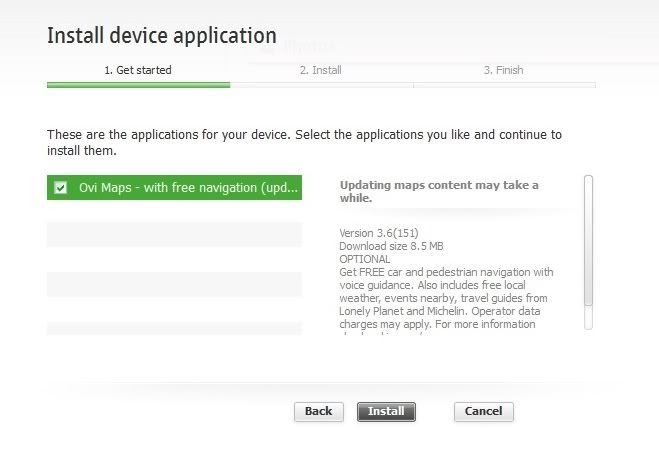The height and width of the screenshot is (455, 659).
Task: Click the Back button
Action: click(x=318, y=411)
